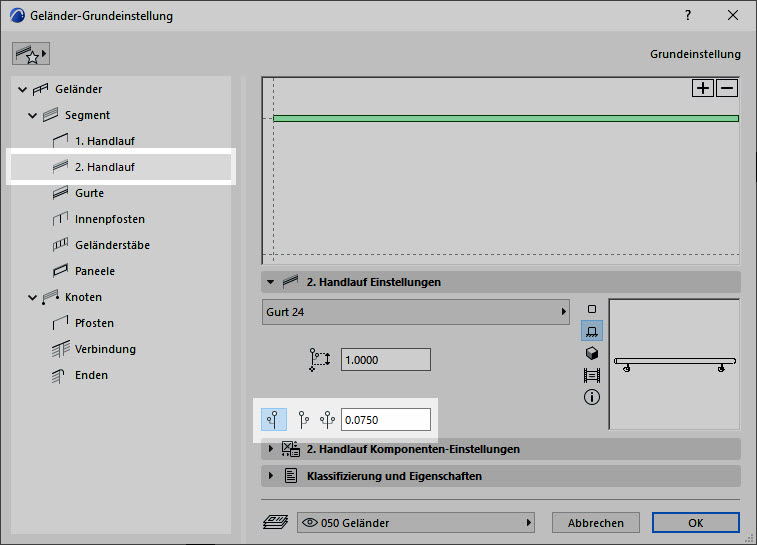Viewport: 757px width, 545px height.
Task: Switch preview to 3D cube view
Action: pyautogui.click(x=592, y=353)
